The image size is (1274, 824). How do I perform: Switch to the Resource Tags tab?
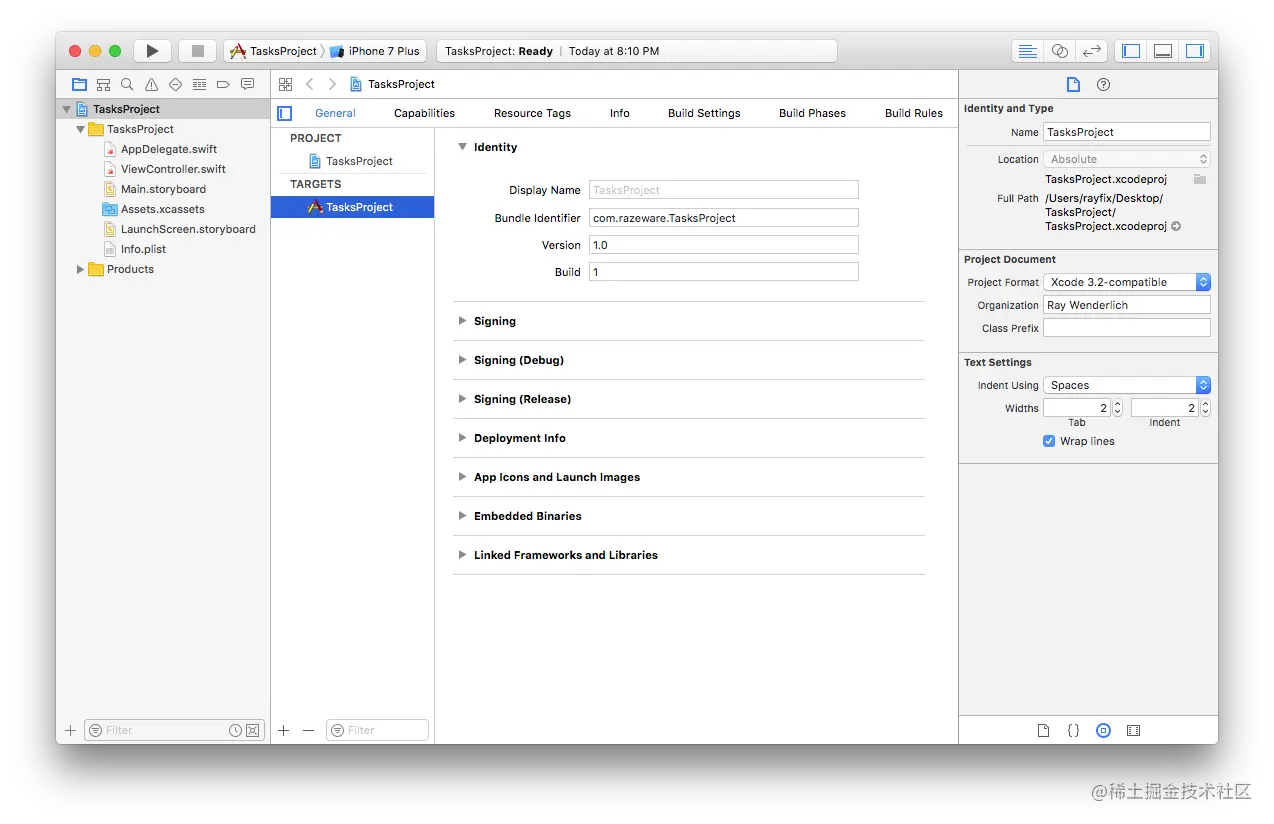[532, 113]
